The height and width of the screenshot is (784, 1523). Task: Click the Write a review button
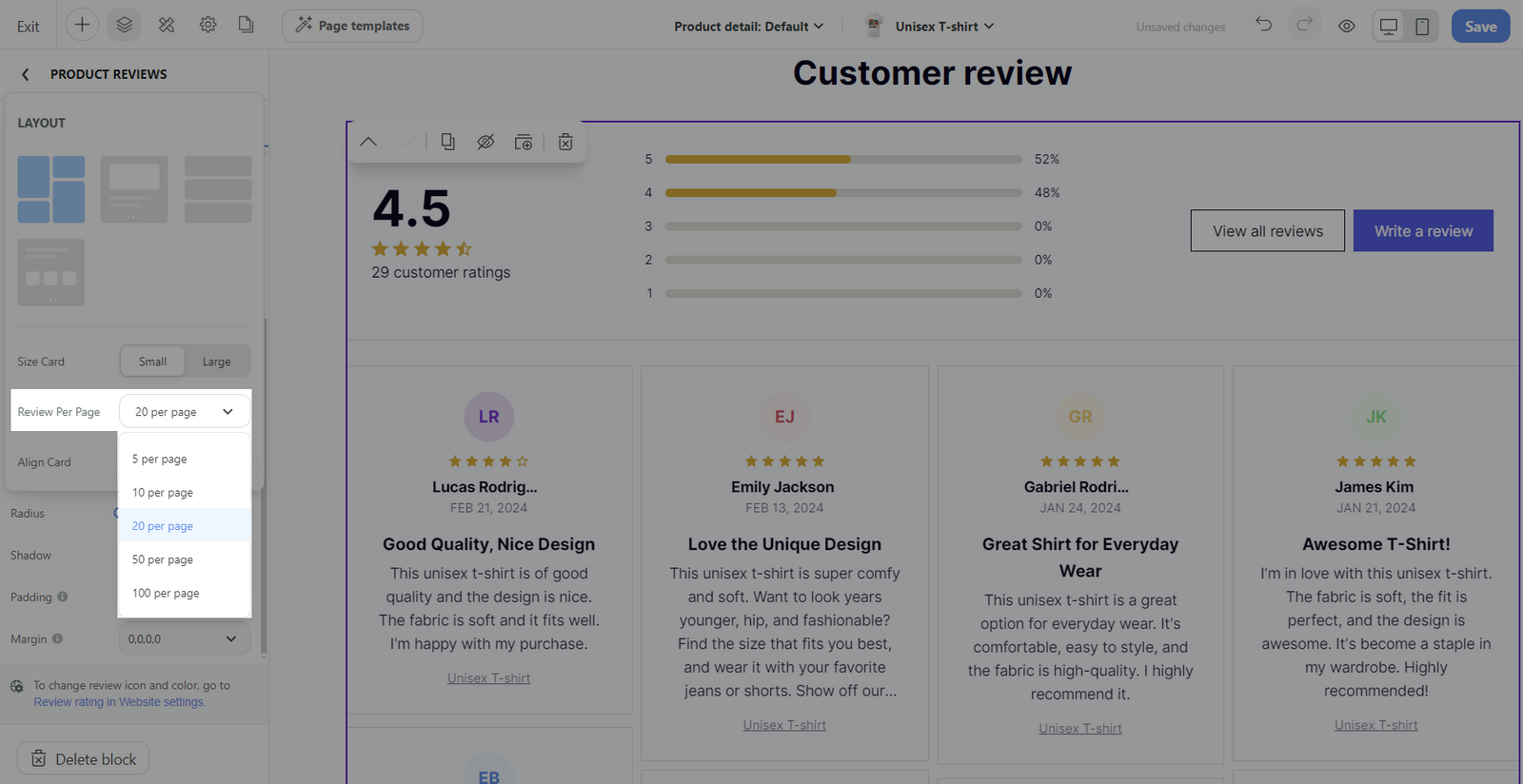[x=1423, y=231]
